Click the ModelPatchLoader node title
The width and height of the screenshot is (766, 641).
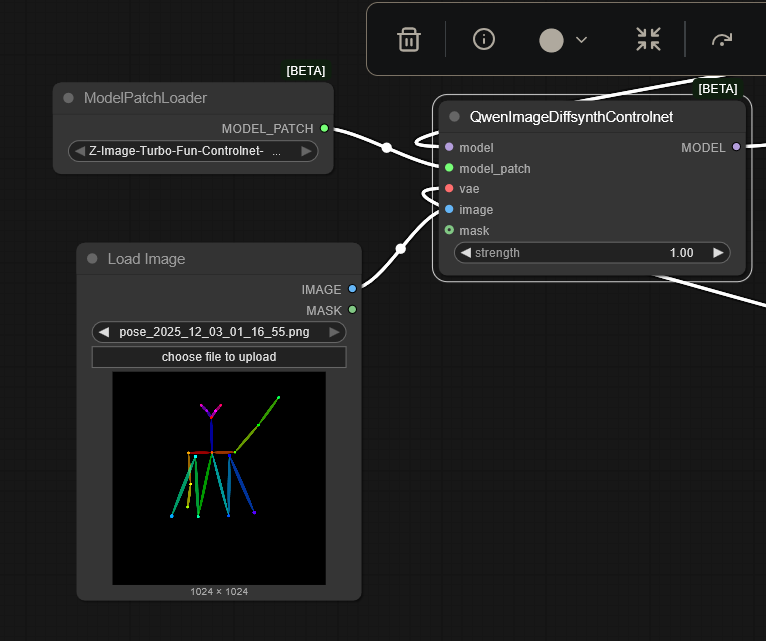pyautogui.click(x=145, y=98)
